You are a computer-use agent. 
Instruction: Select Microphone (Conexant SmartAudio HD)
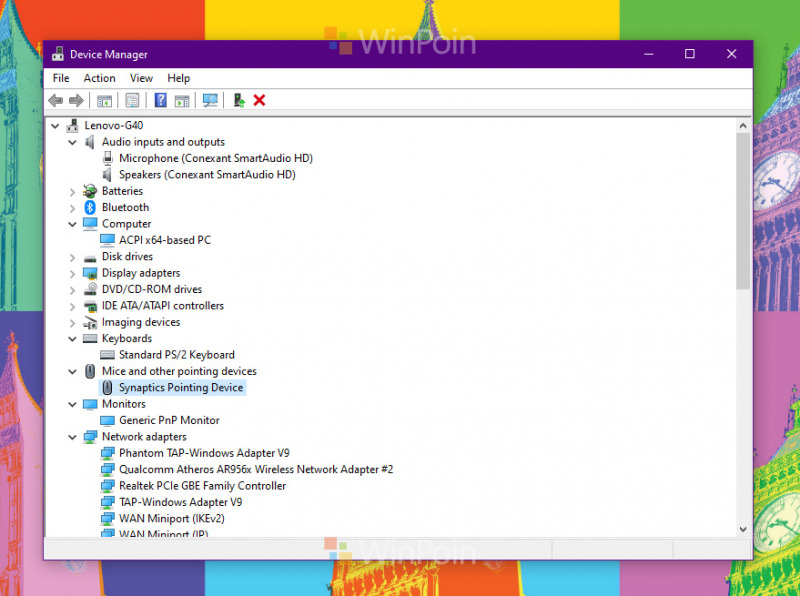[216, 158]
